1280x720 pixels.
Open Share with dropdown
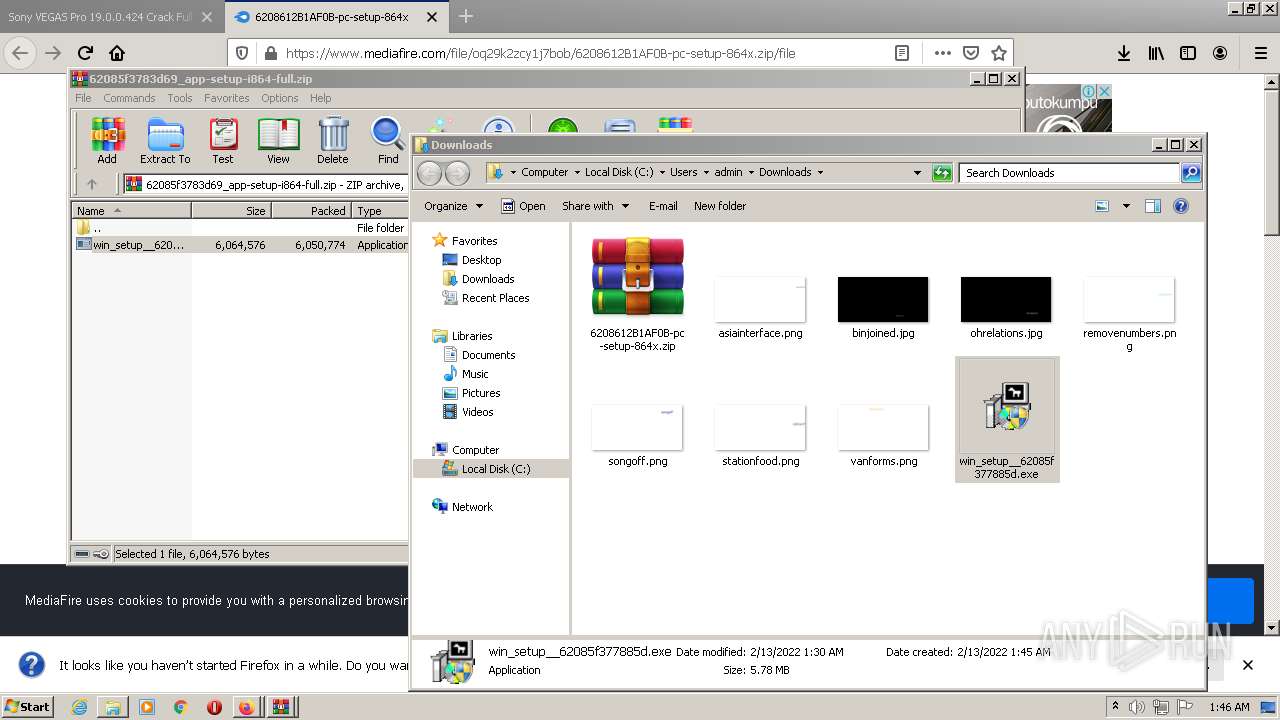pyautogui.click(x=596, y=206)
